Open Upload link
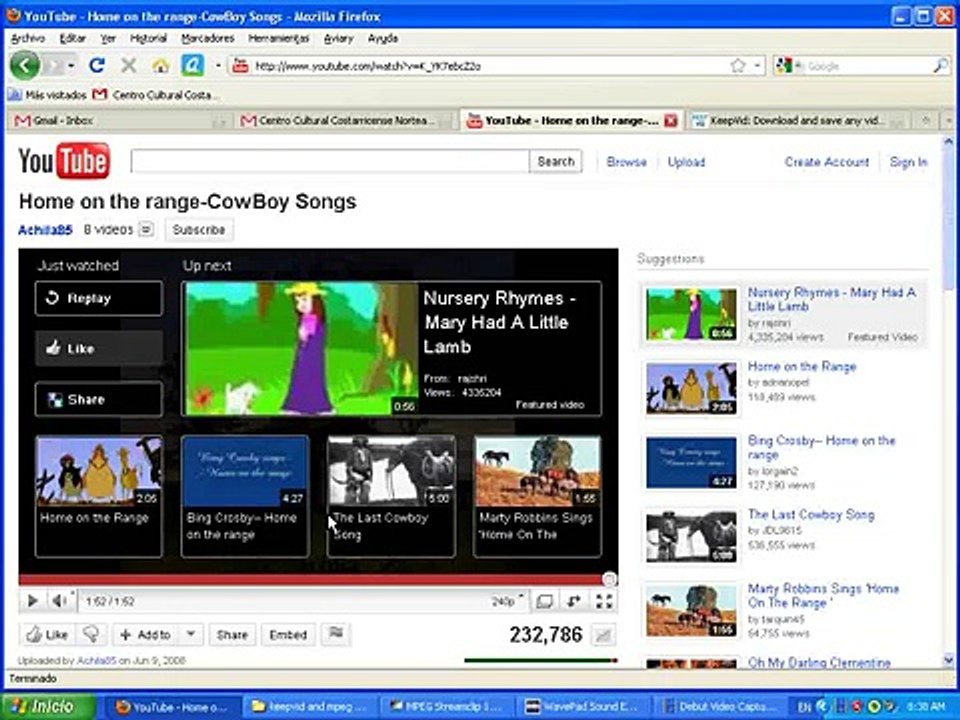Screen dimensions: 960x720 [x=686, y=162]
